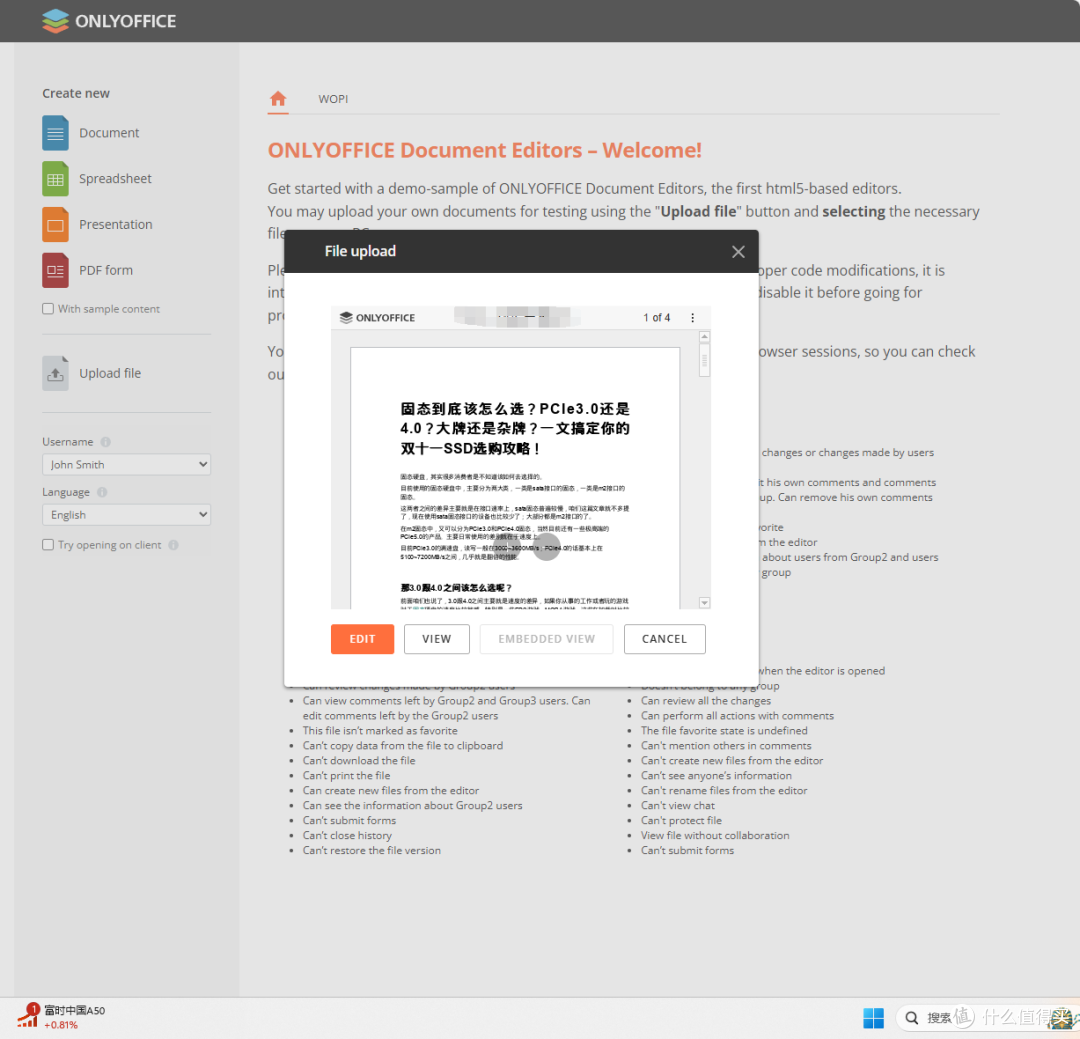Image resolution: width=1080 pixels, height=1039 pixels.
Task: Open the Language dropdown
Action: click(x=126, y=515)
